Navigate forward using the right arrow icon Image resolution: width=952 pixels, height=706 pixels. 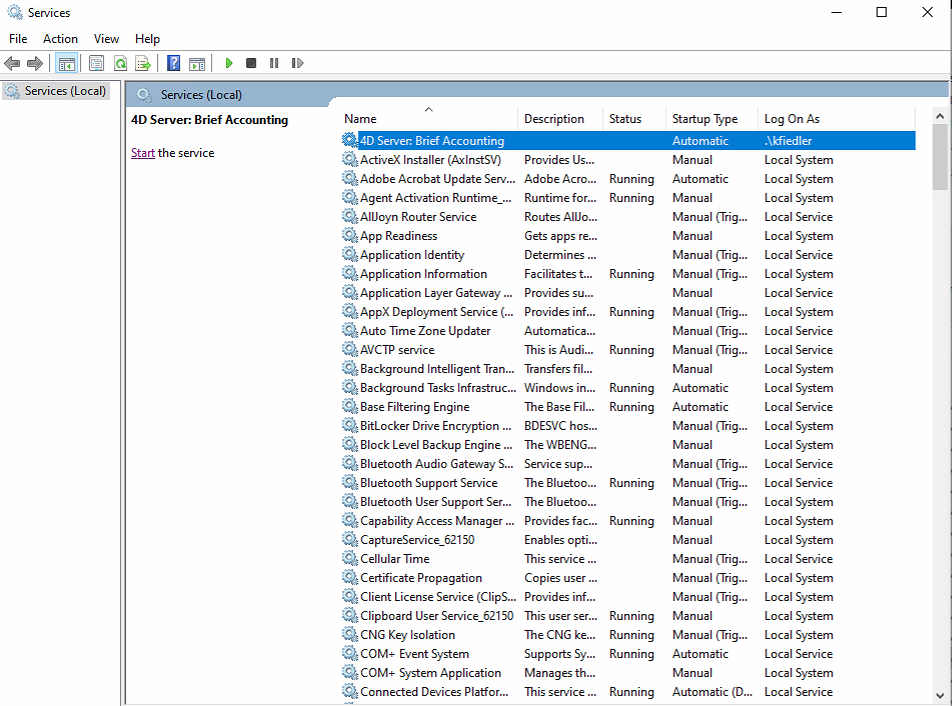[36, 62]
